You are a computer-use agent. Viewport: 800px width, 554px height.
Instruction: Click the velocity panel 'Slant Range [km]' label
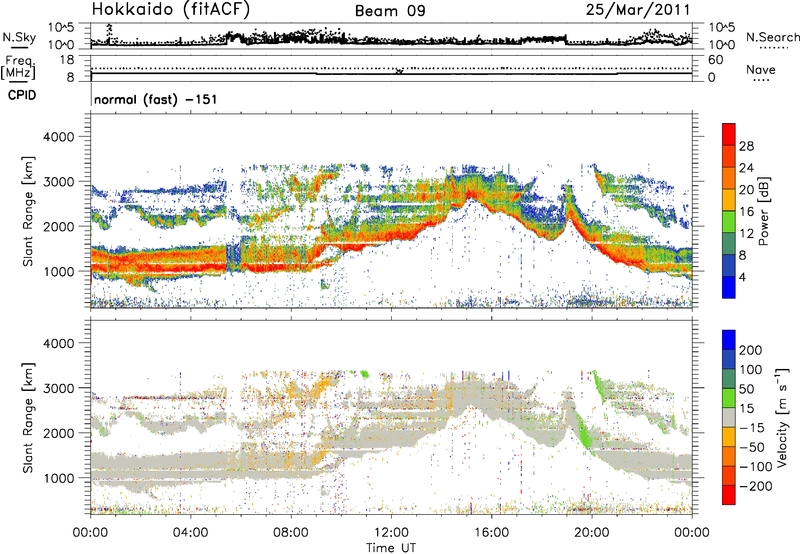pyautogui.click(x=28, y=417)
